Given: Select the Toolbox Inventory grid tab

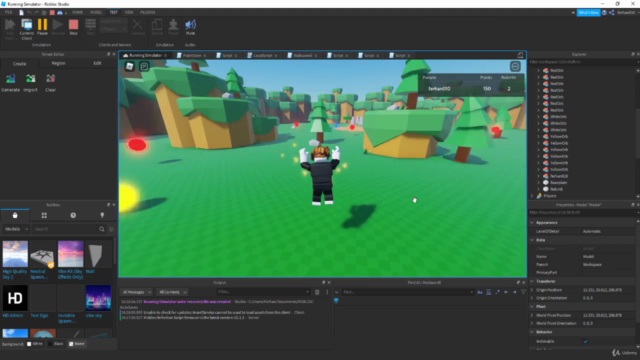Looking at the screenshot, I should pos(44,215).
